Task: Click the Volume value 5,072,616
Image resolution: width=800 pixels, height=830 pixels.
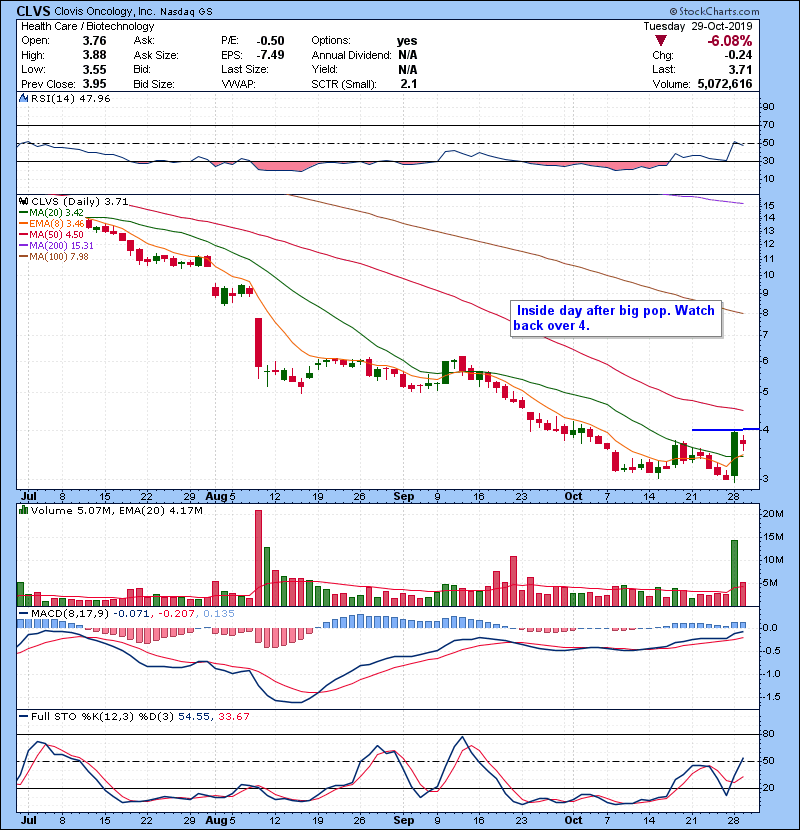Action: click(725, 84)
